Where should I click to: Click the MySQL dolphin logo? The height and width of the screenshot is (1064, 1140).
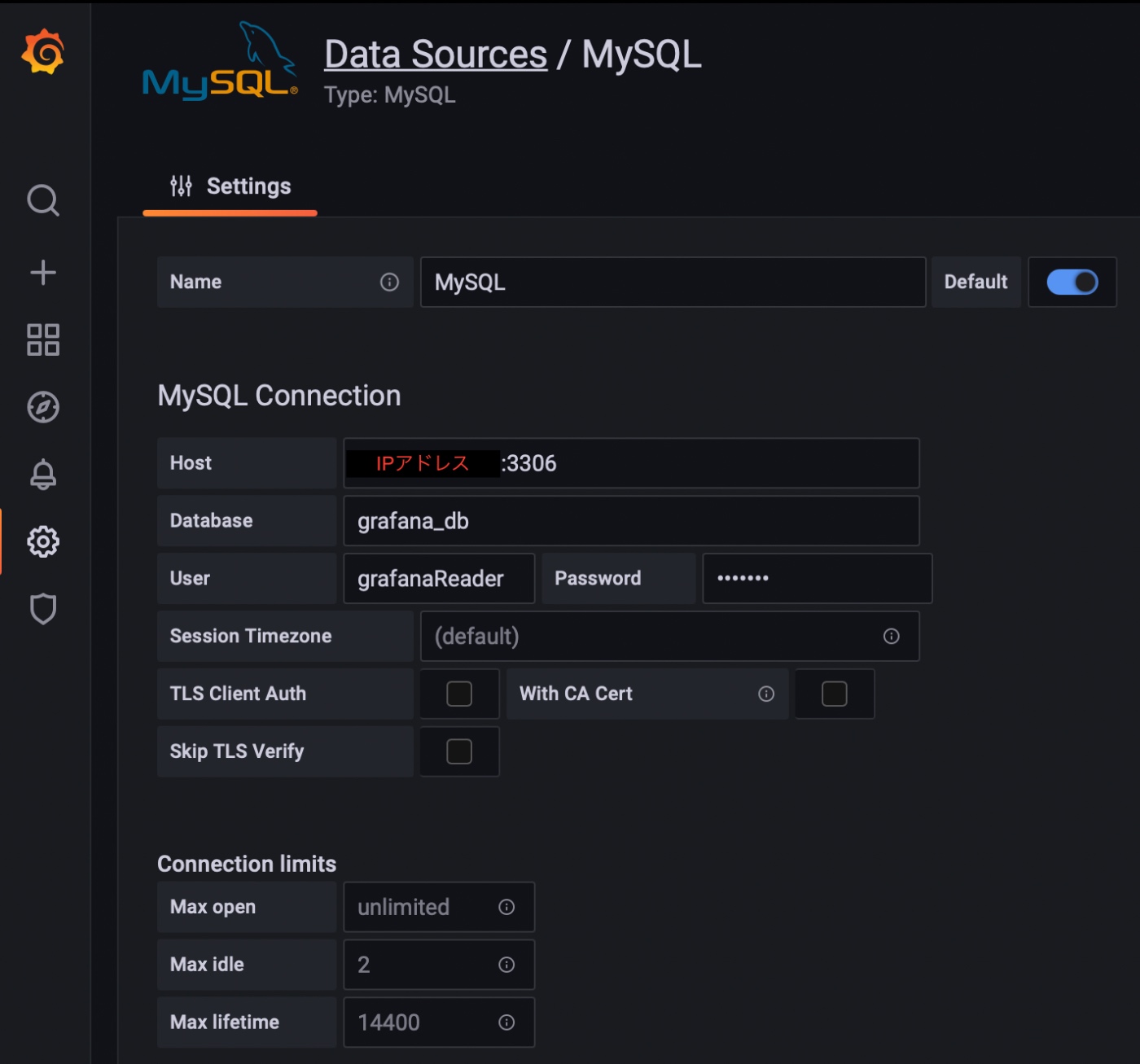point(220,62)
